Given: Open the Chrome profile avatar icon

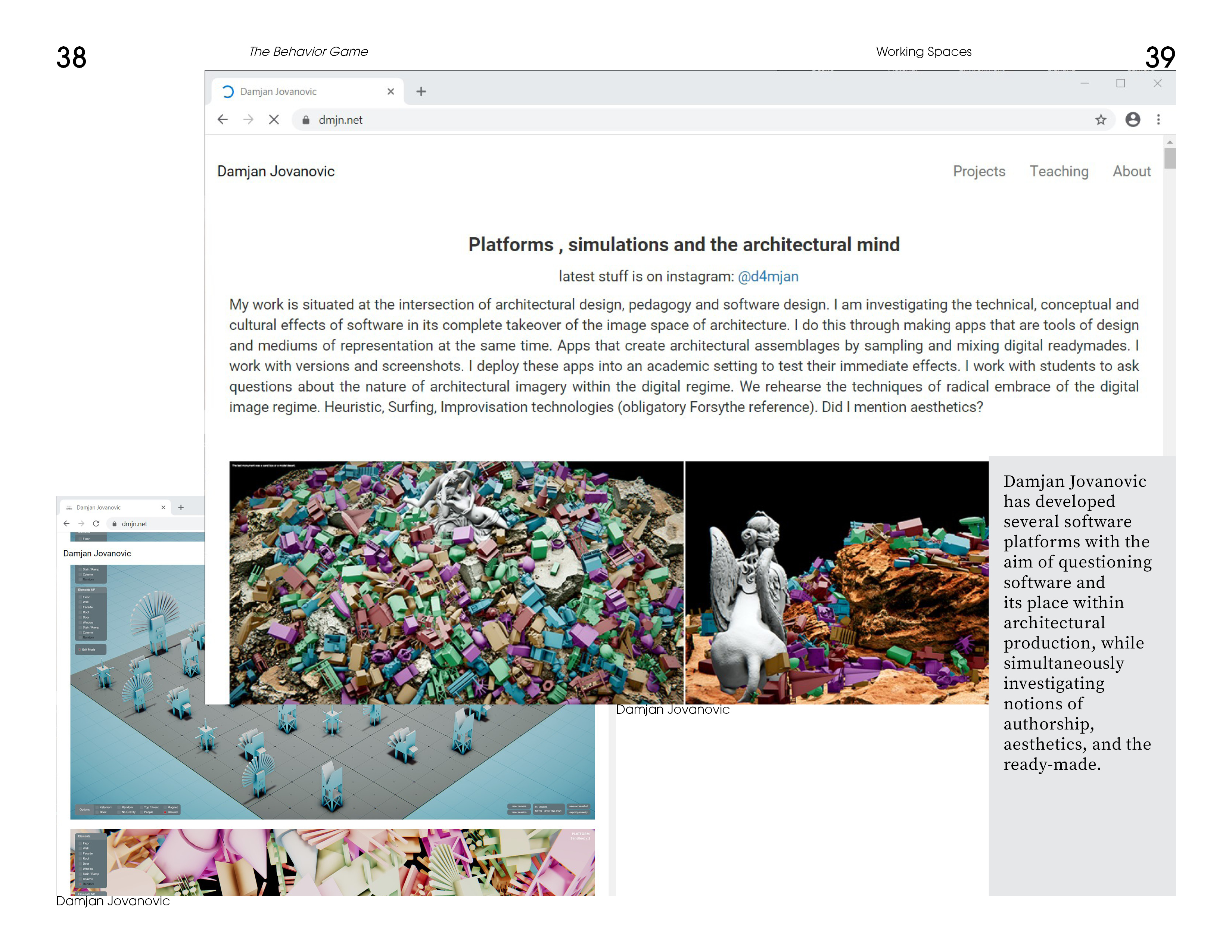Looking at the screenshot, I should [x=1133, y=119].
